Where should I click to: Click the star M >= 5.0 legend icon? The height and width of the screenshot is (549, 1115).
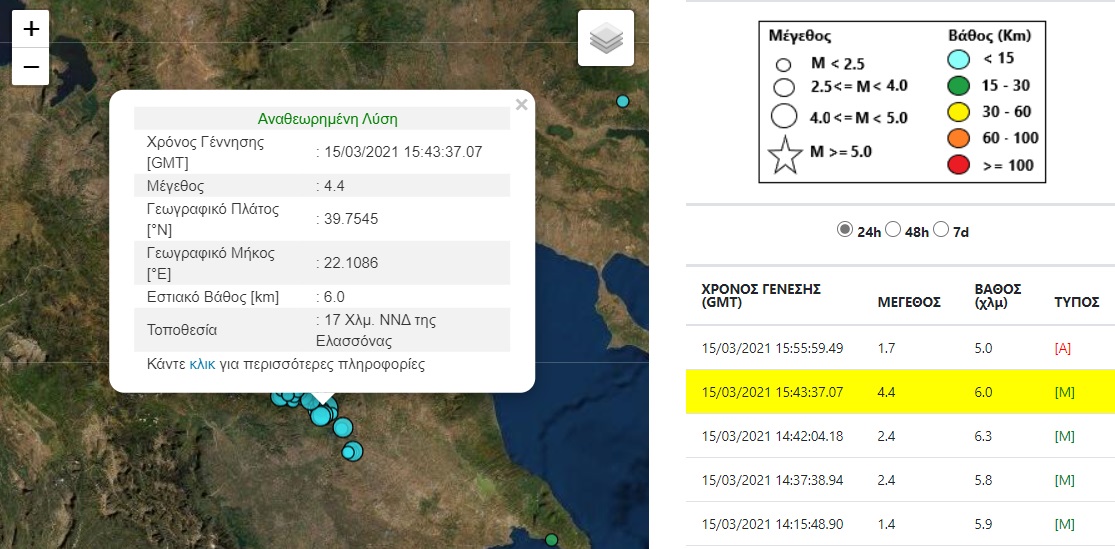coord(787,158)
